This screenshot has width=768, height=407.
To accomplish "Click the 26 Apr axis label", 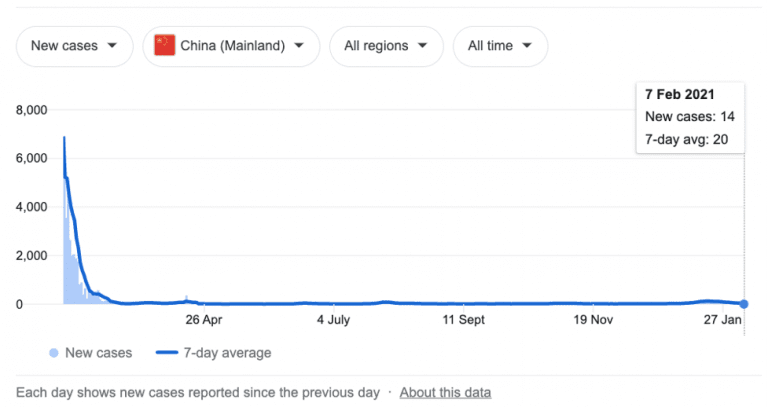I will click(x=204, y=320).
